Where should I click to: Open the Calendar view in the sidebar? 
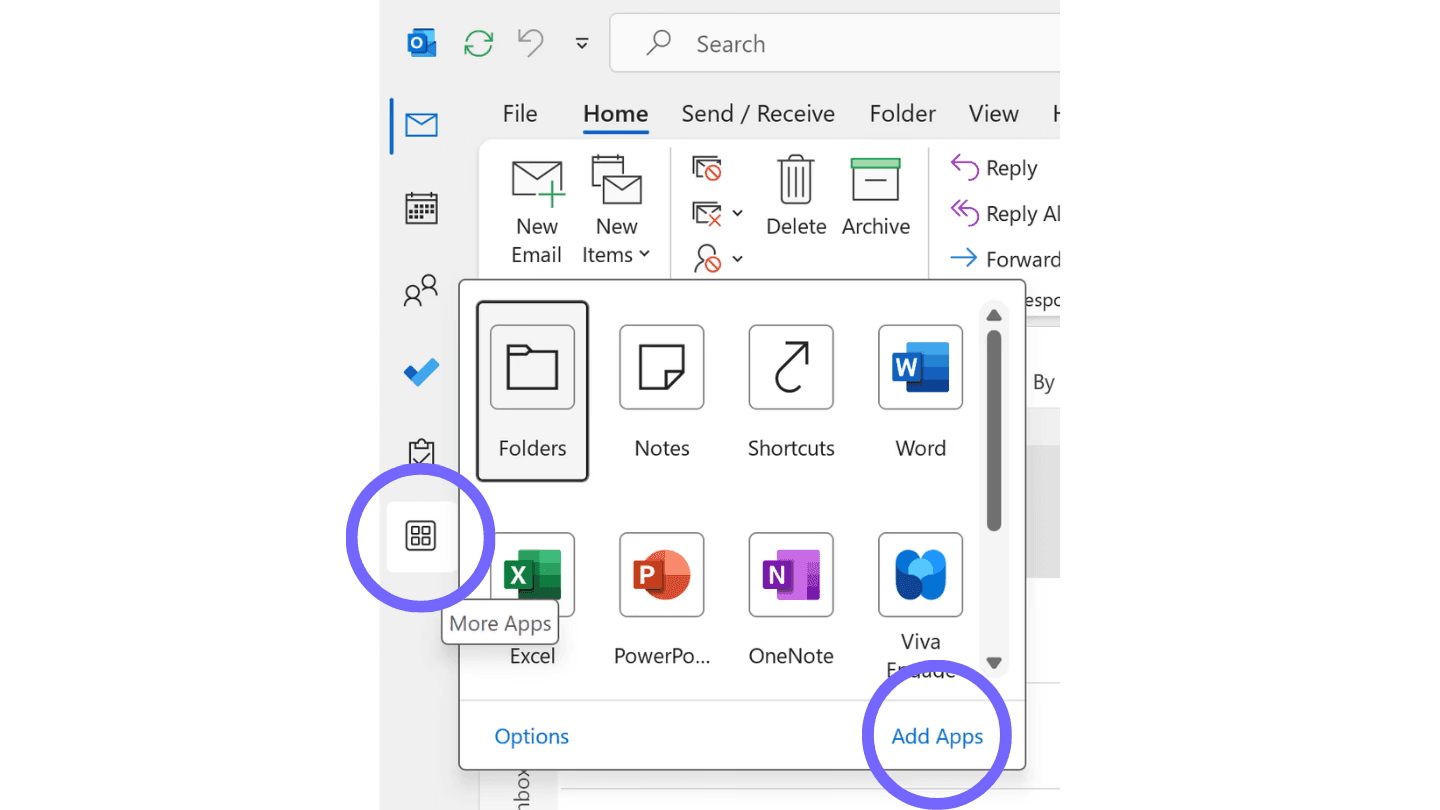[x=421, y=208]
